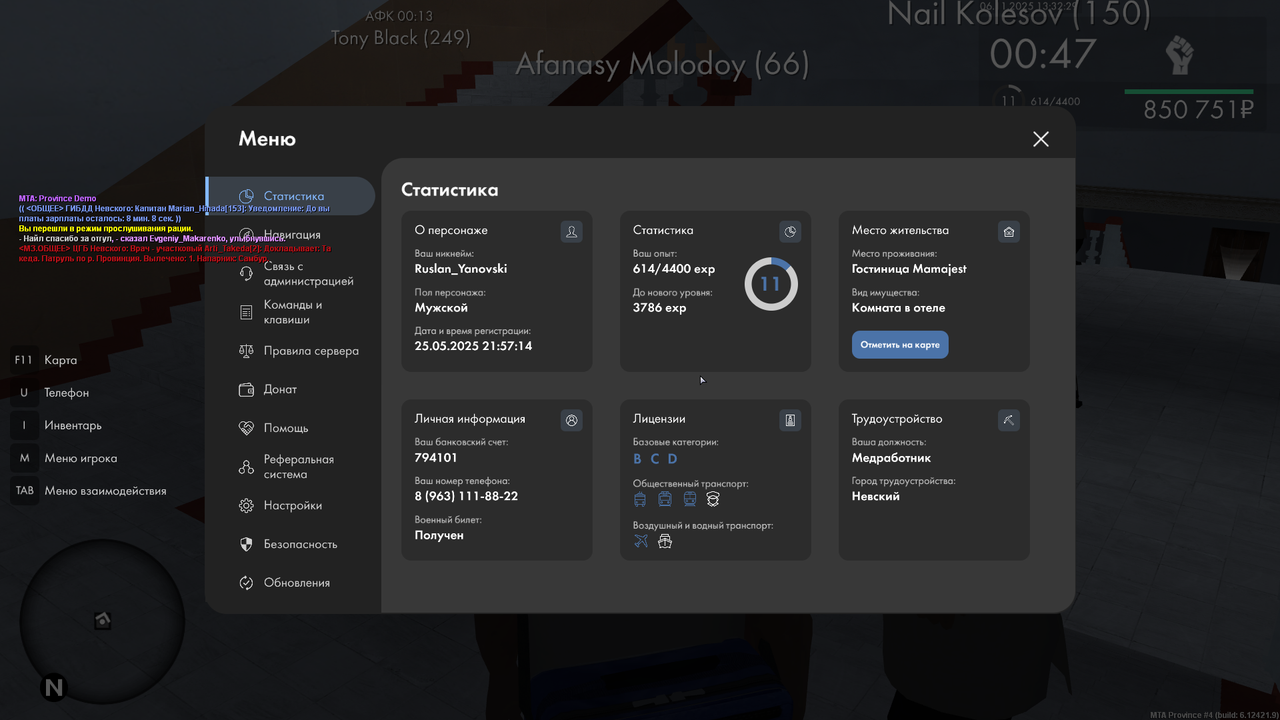
Task: Click the license document icon on the Лицензии card
Action: point(790,421)
